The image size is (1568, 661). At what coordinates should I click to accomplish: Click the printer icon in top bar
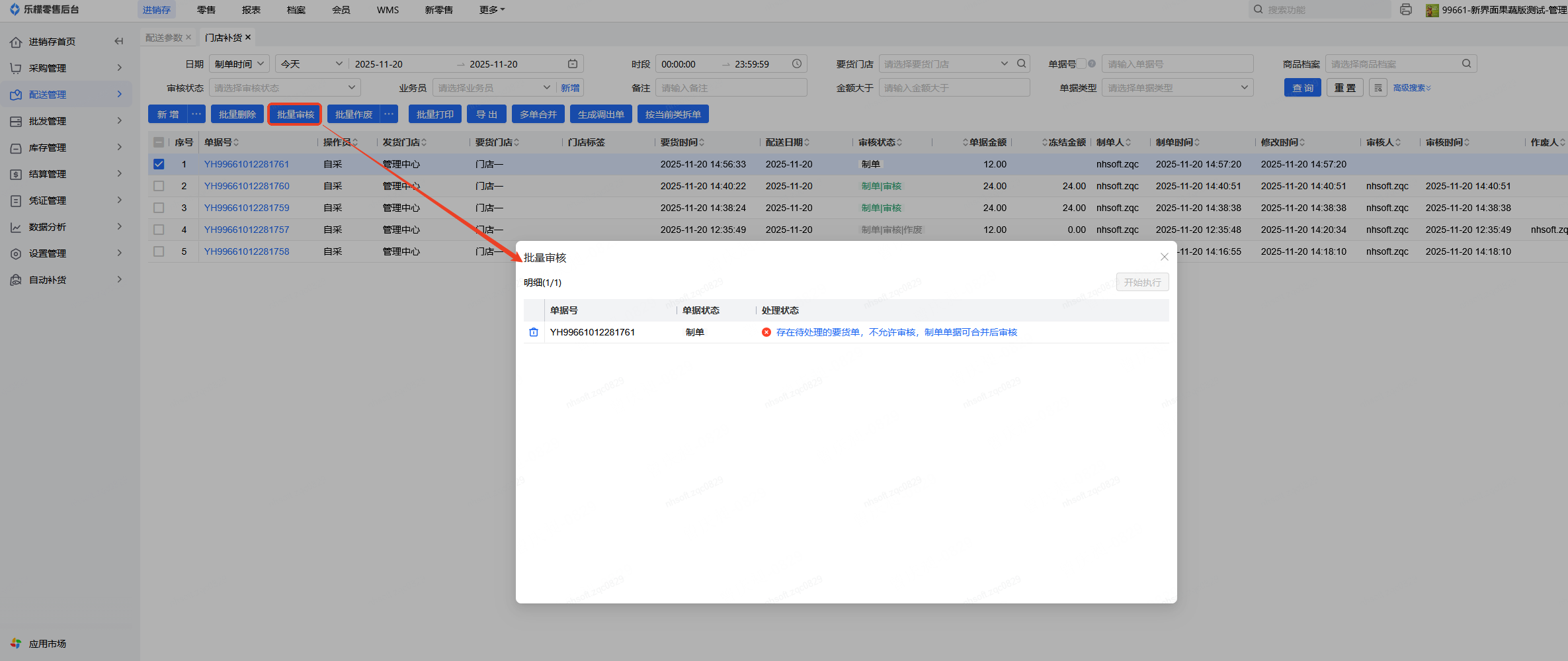(x=1406, y=9)
